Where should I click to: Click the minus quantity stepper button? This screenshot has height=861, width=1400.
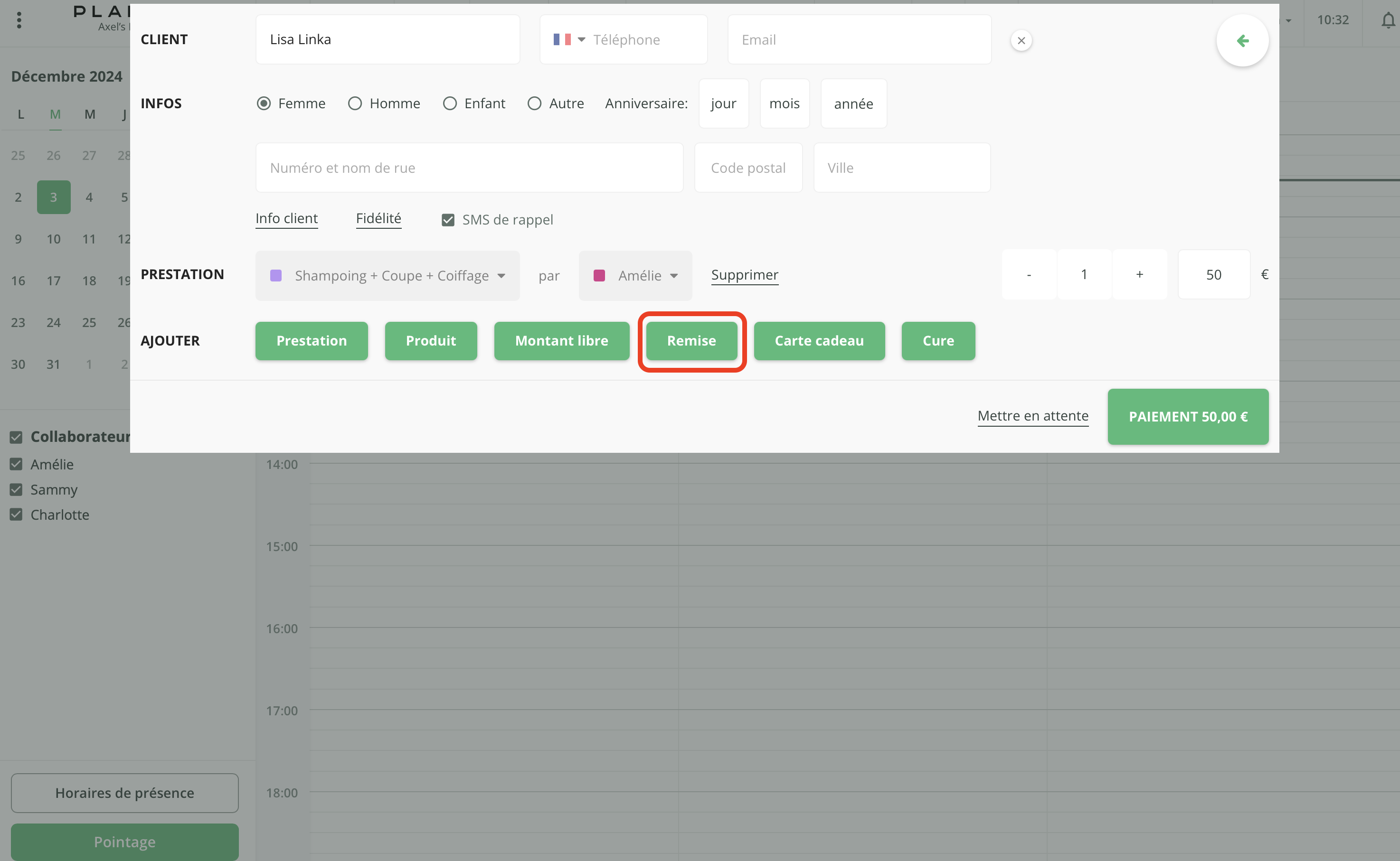[x=1029, y=274]
